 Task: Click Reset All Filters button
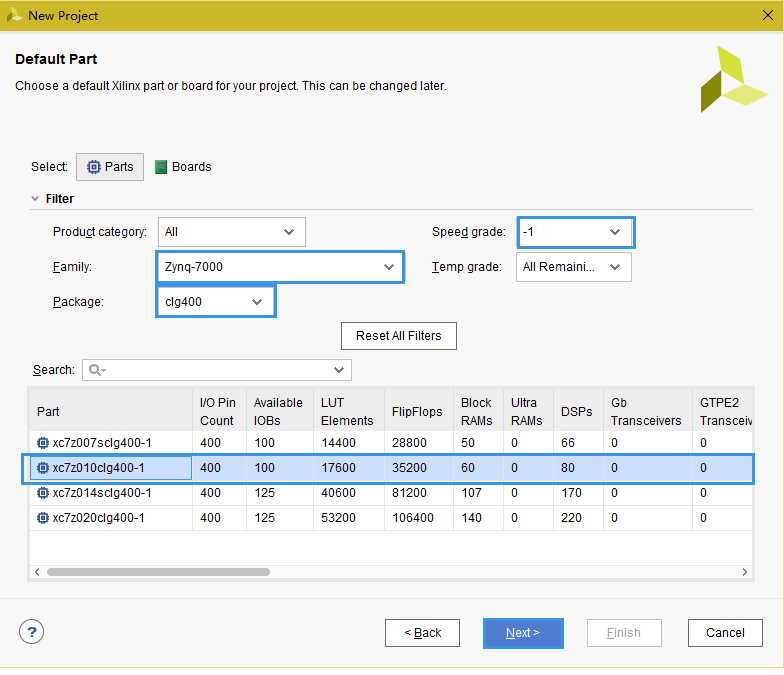pos(398,336)
